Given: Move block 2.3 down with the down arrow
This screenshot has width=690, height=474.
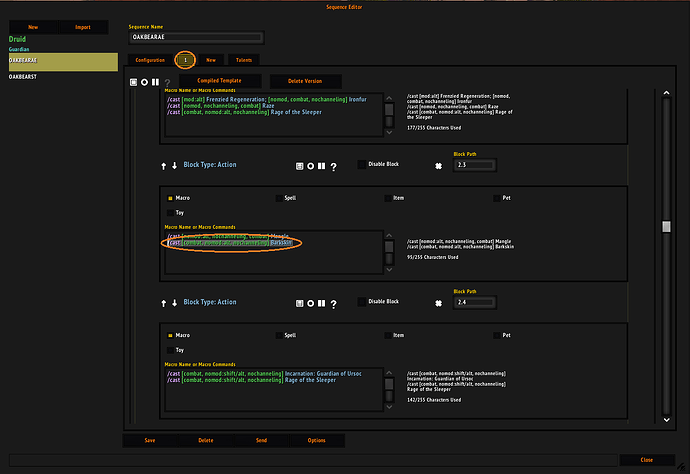Looking at the screenshot, I should click(x=175, y=165).
